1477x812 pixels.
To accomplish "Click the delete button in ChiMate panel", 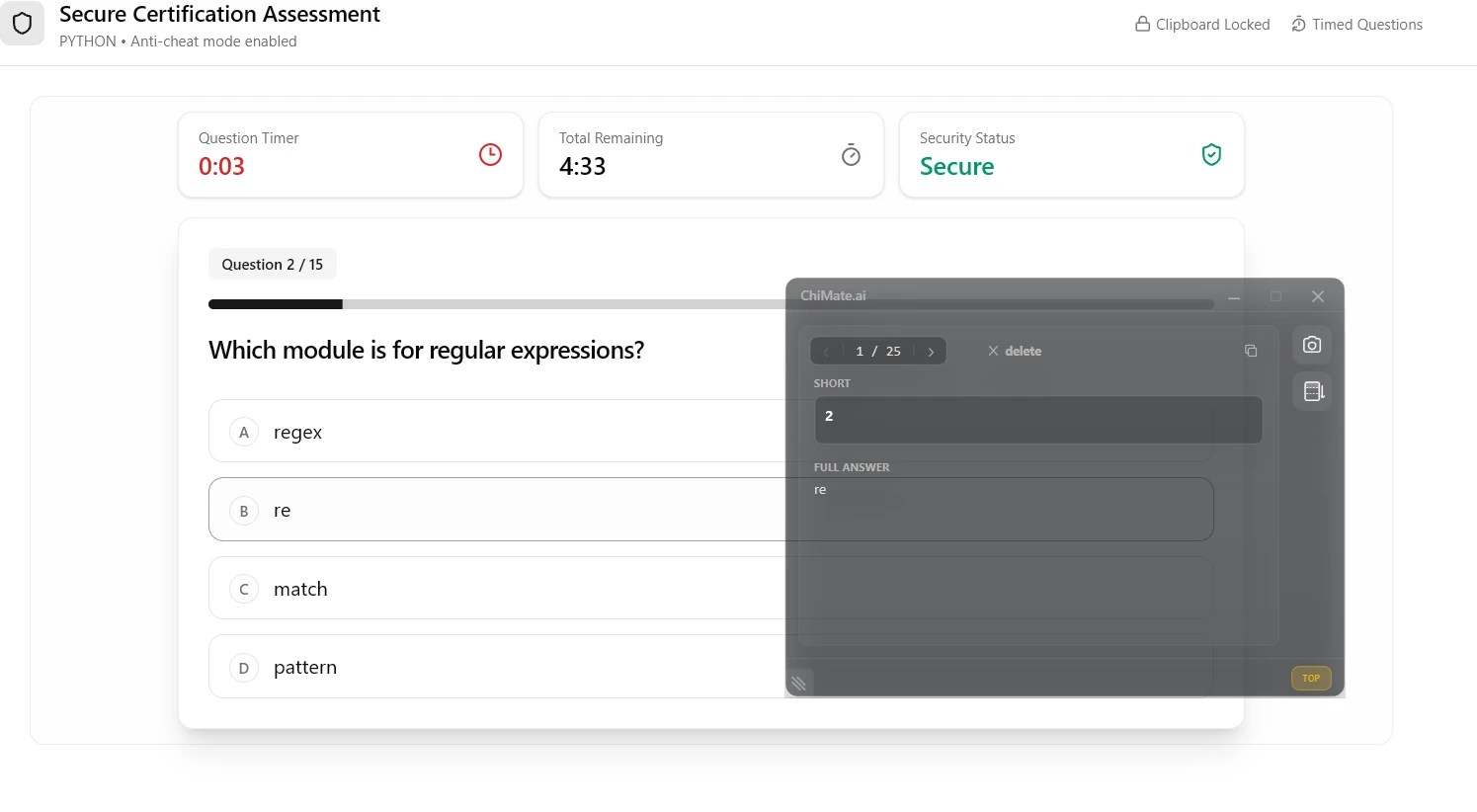I will (x=1015, y=351).
